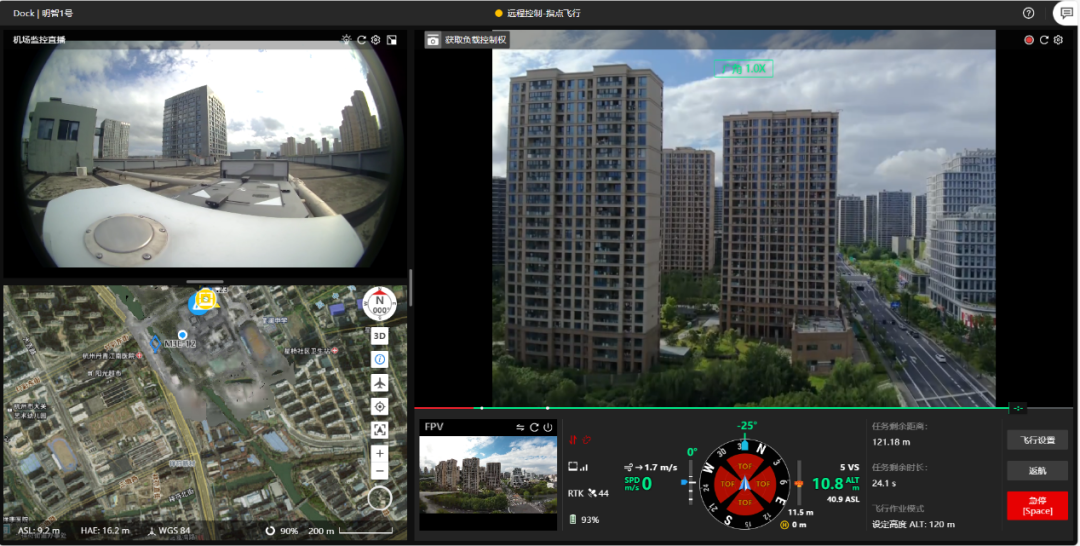Click the dock signal strength icon
The width and height of the screenshot is (1080, 546).
(578, 467)
